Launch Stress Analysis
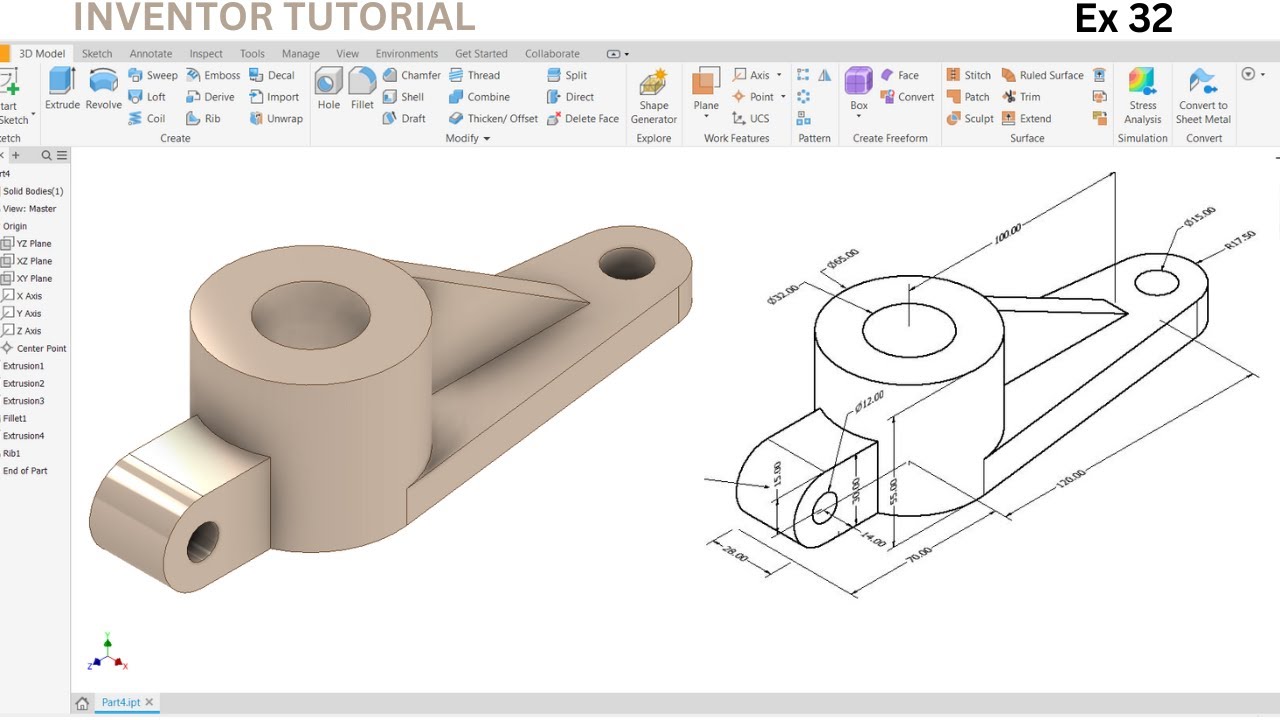The width and height of the screenshot is (1280, 720). (1142, 96)
